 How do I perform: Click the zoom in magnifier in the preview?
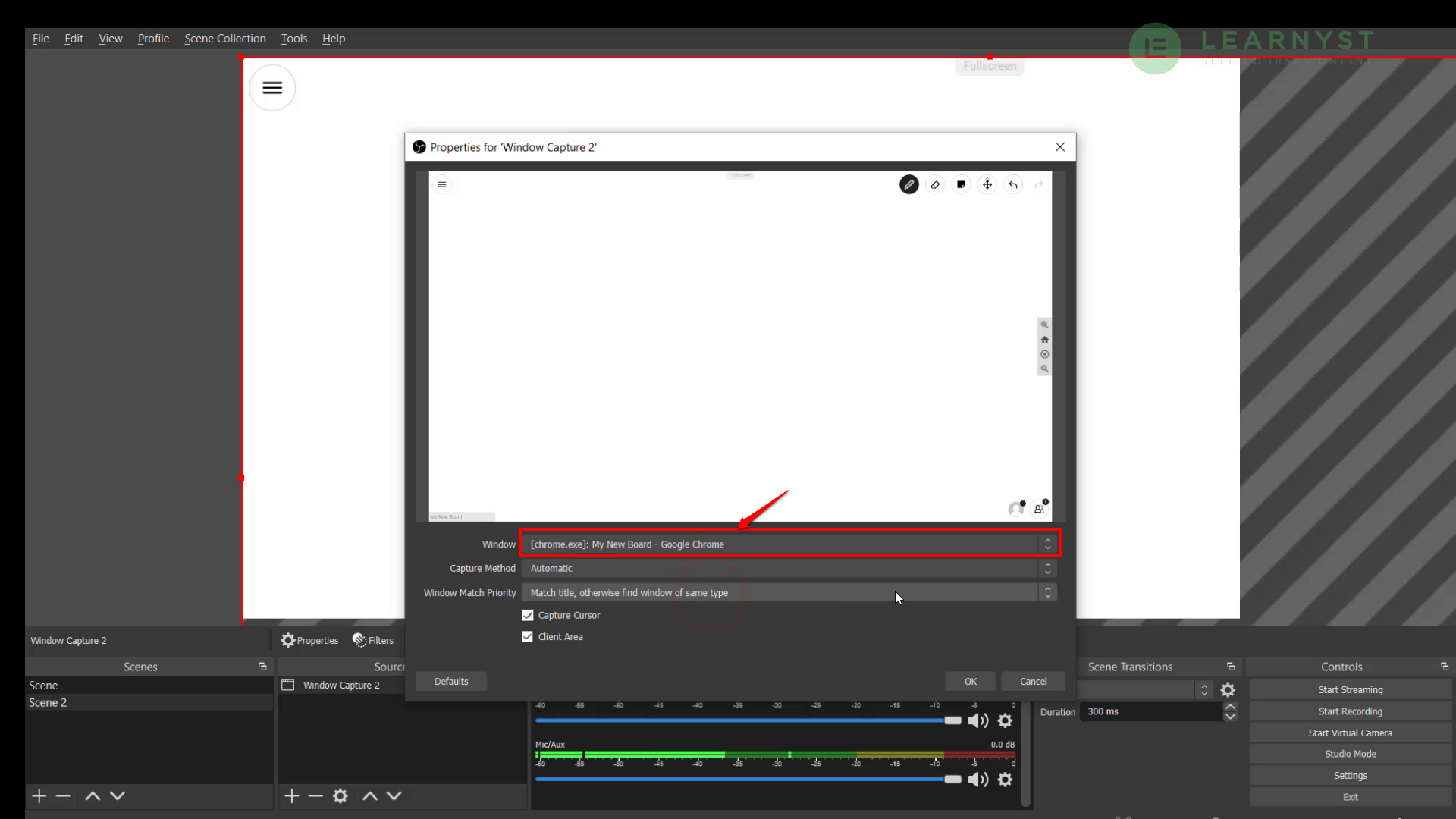1044,325
